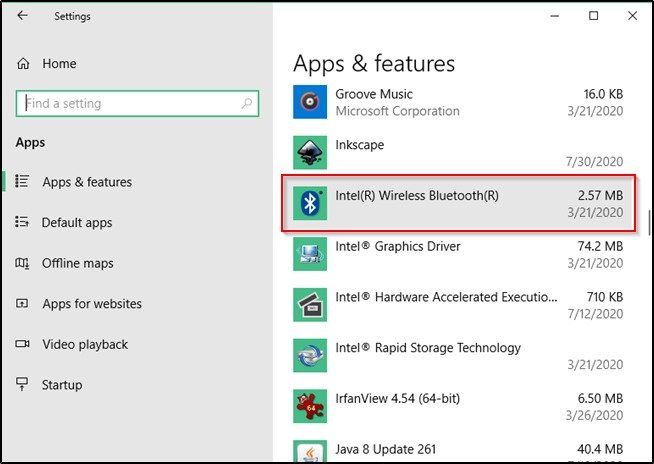Screen dimensions: 654x464
Task: Select Java 8 Update 261 entry
Action: 458,450
